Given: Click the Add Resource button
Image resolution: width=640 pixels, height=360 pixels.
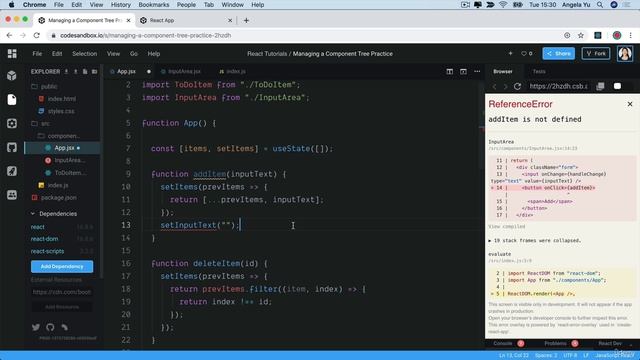Looking at the screenshot, I should click(x=62, y=307).
